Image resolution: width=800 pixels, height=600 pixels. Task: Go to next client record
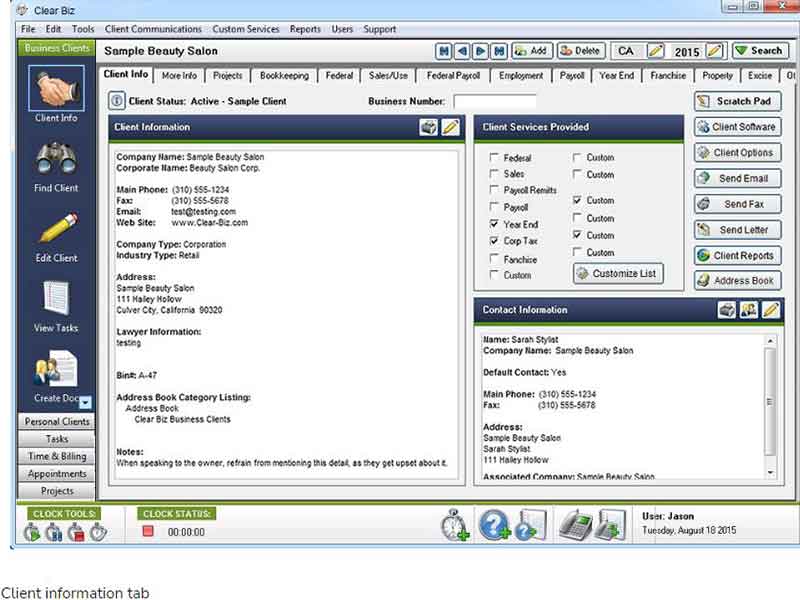click(x=480, y=51)
